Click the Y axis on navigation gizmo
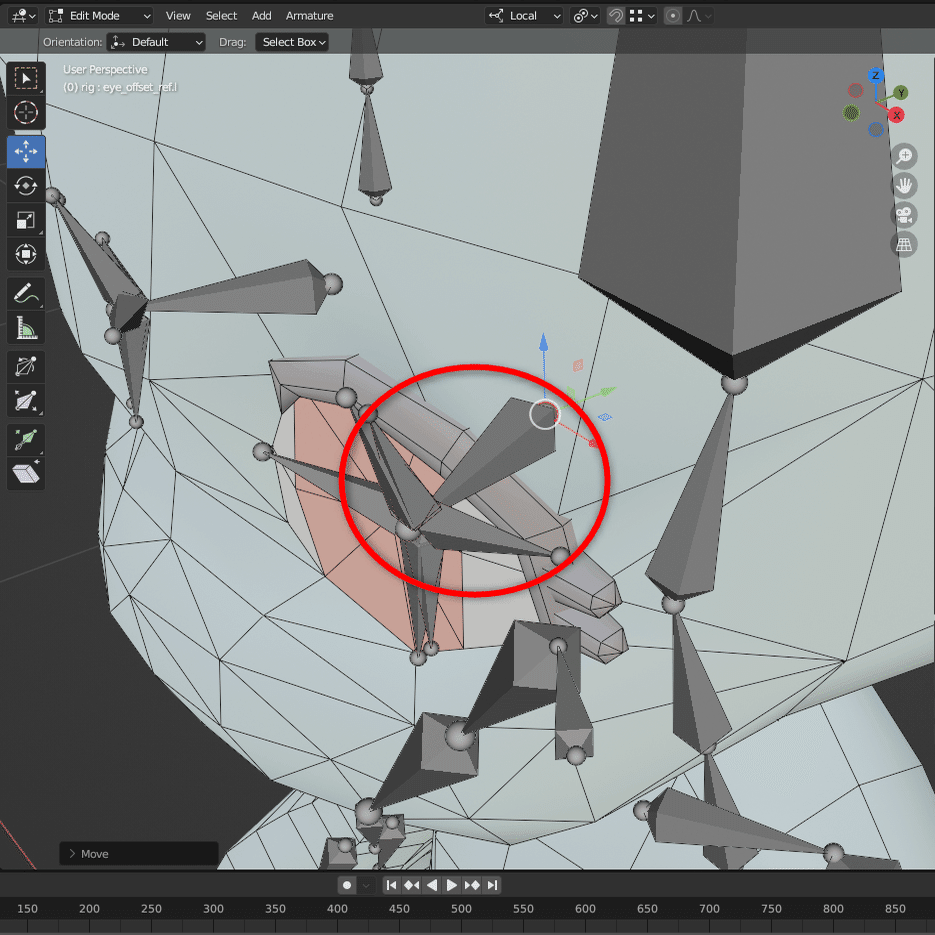 coord(901,92)
